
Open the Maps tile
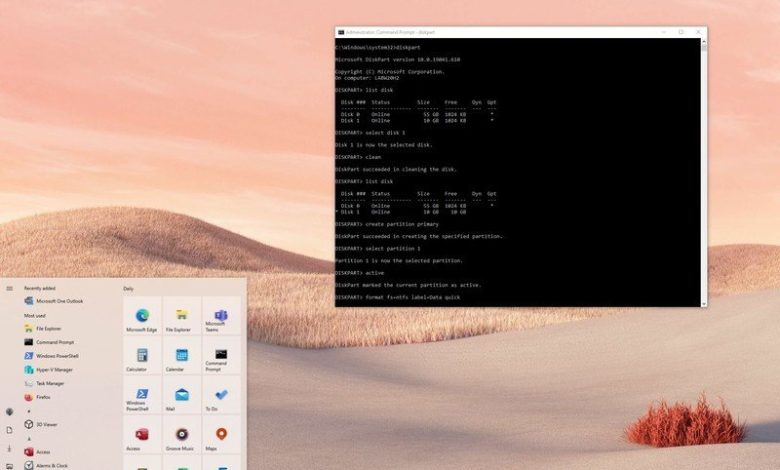click(221, 435)
